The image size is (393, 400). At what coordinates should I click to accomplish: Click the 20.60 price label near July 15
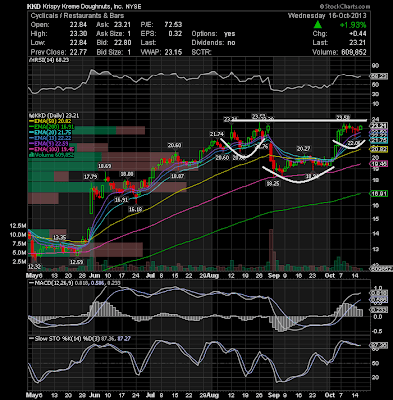coord(174,145)
